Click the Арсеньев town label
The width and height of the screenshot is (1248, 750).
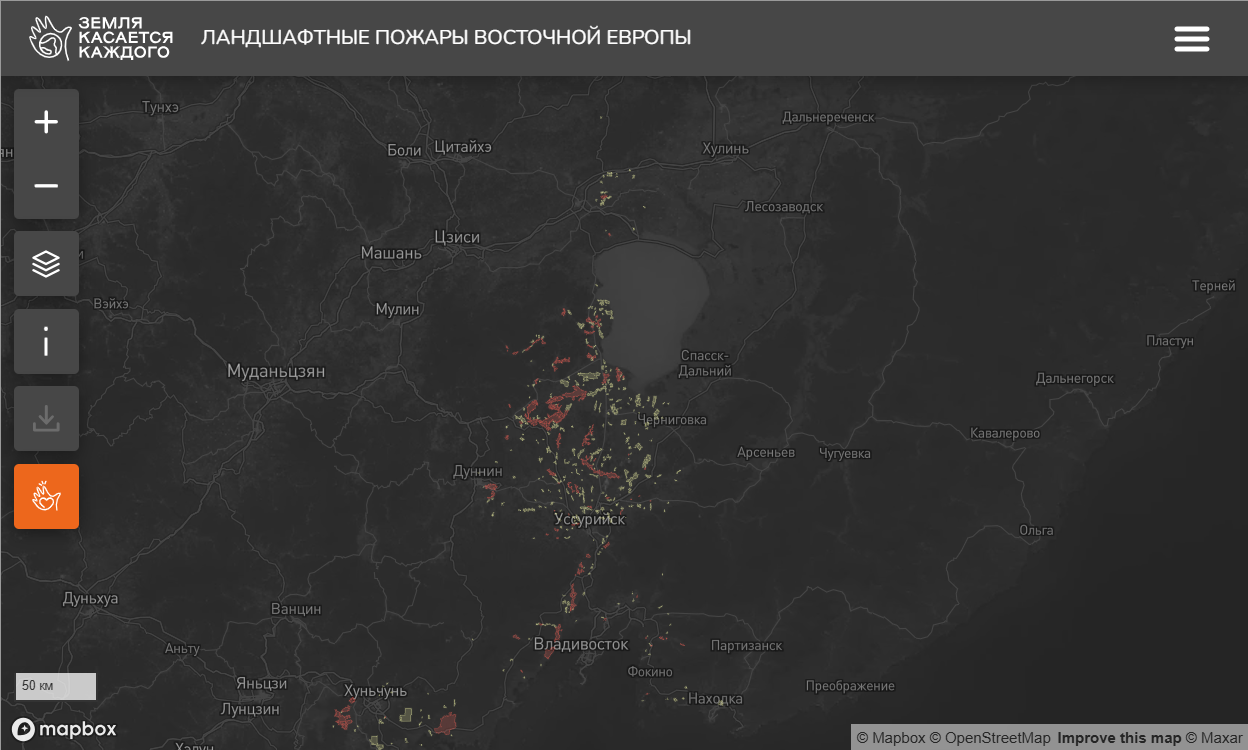[766, 452]
